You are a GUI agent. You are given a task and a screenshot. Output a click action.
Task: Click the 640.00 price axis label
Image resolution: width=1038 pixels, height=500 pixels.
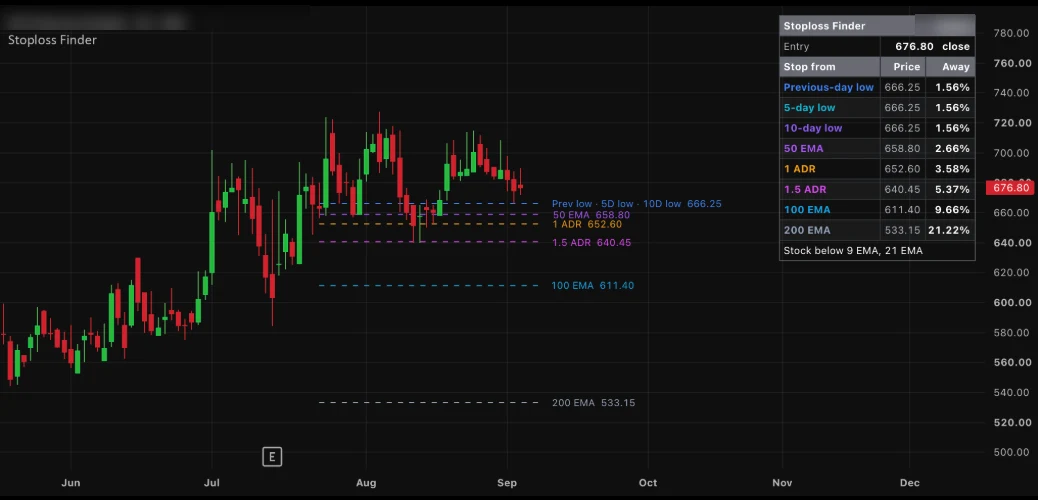pyautogui.click(x=1013, y=242)
